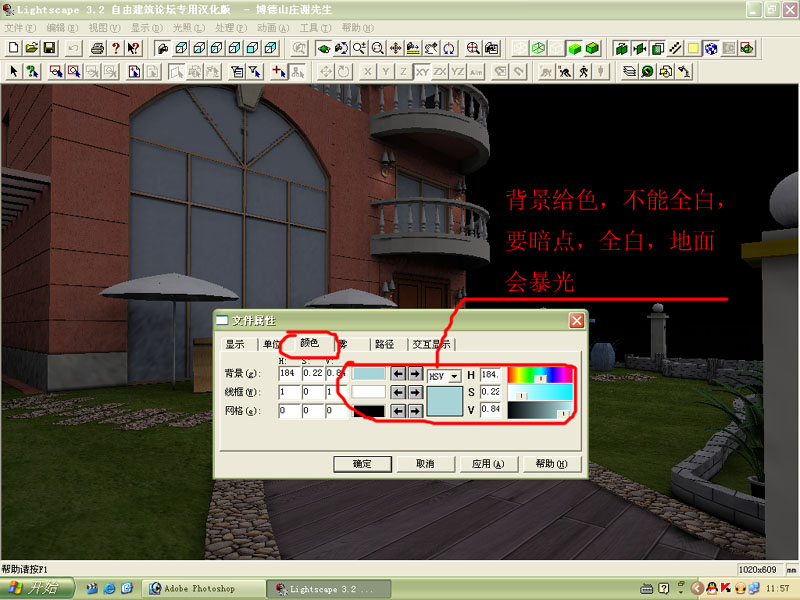The image size is (800, 600).
Task: Click the selection filter funnel icon
Action: point(255,72)
